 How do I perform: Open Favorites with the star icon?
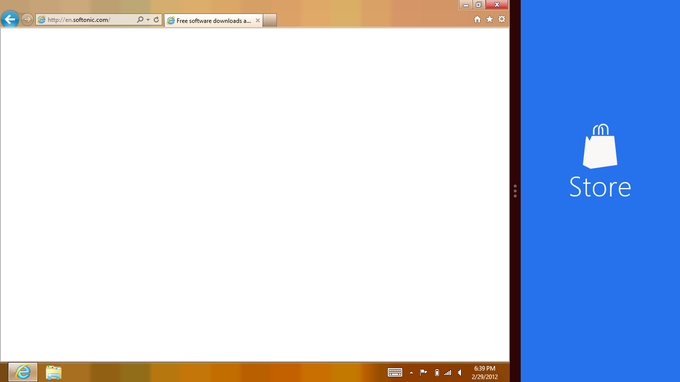point(490,19)
